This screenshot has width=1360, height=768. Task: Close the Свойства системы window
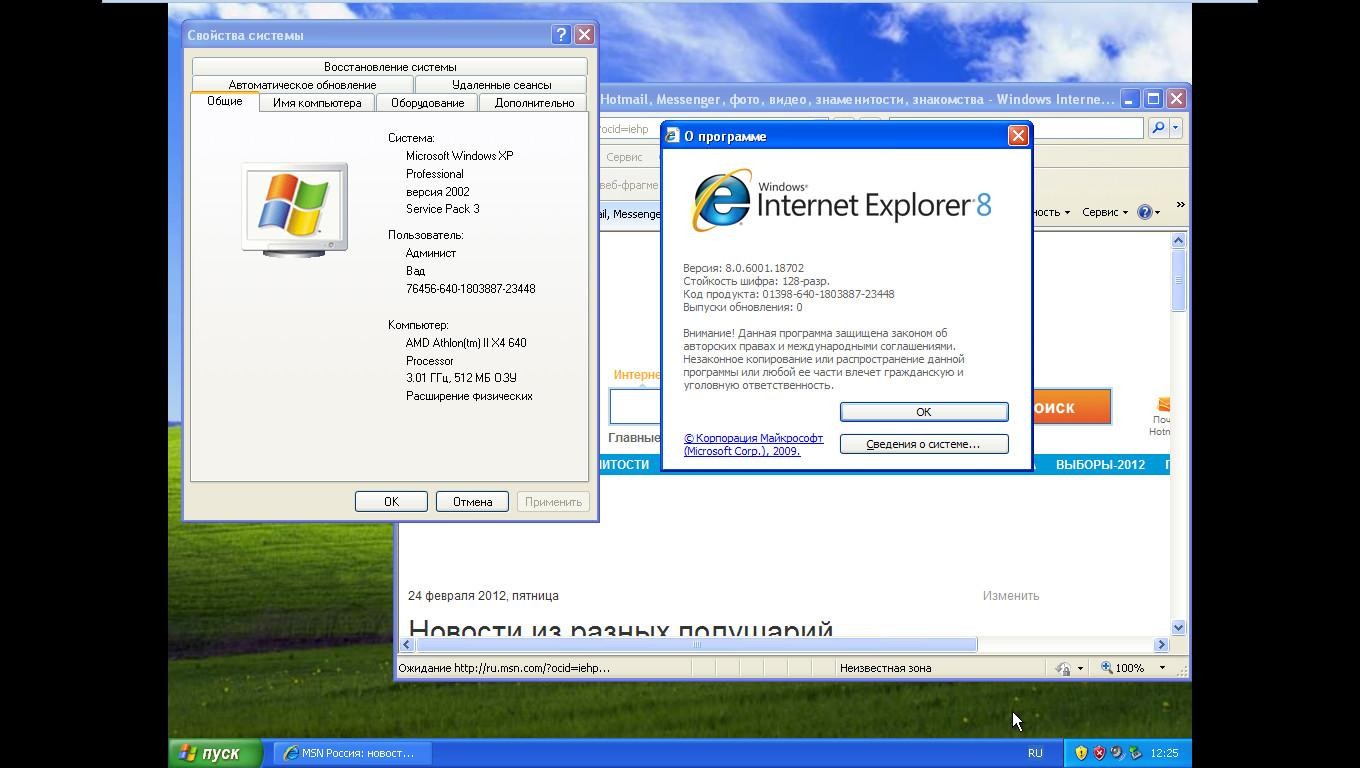point(585,34)
